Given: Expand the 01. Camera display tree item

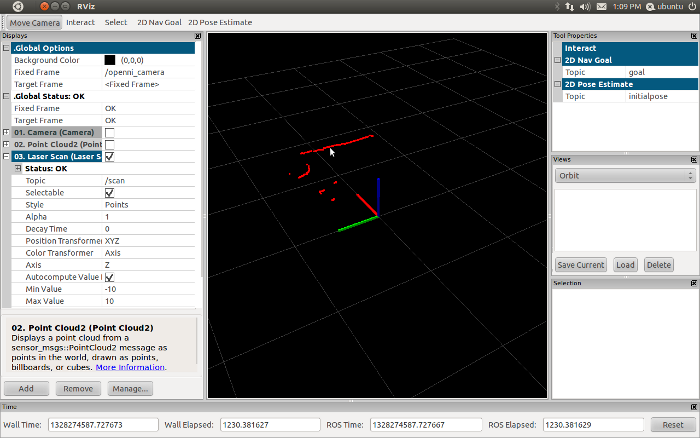Looking at the screenshot, I should [x=7, y=133].
